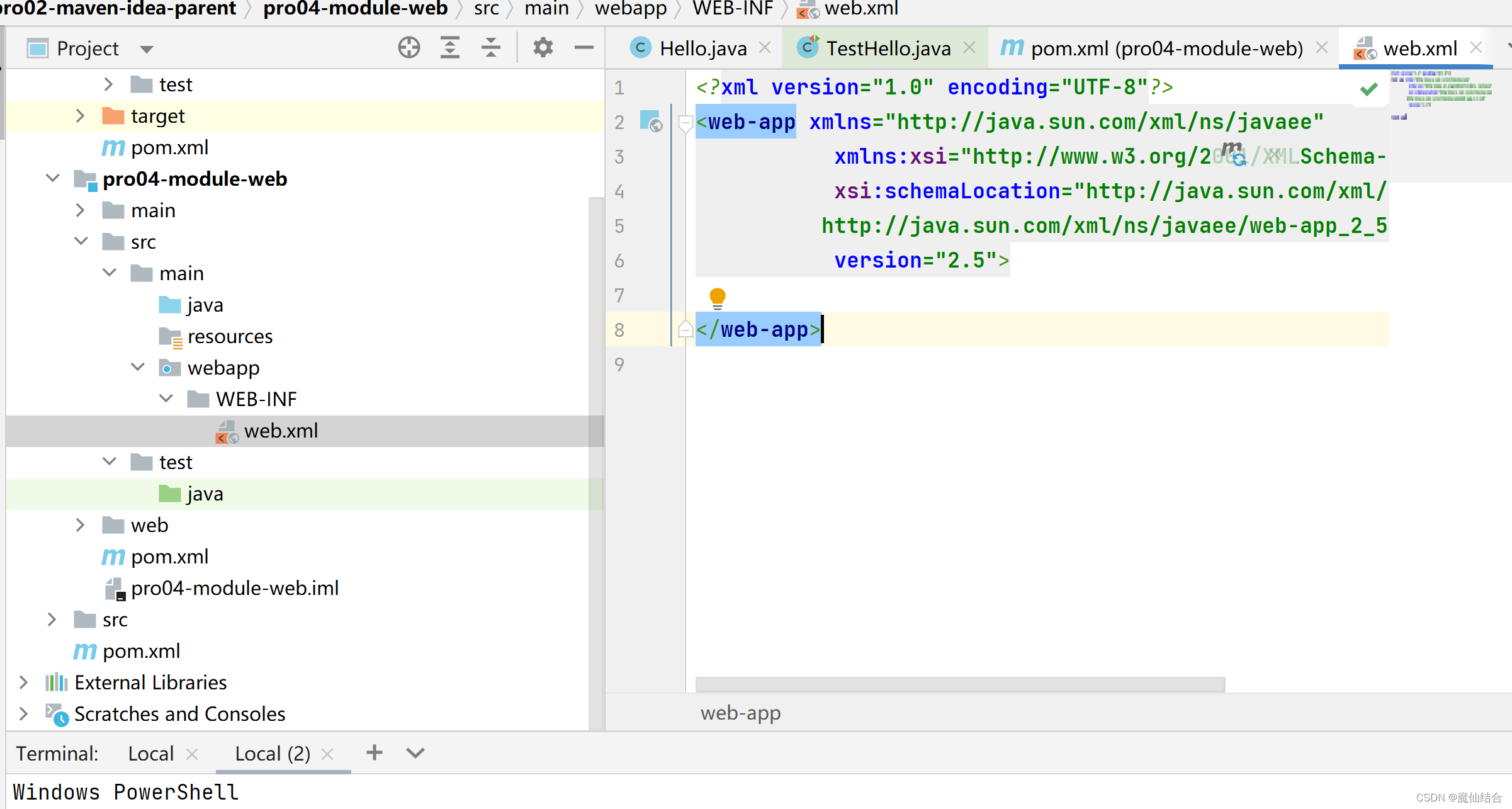Viewport: 1512px width, 809px height.
Task: Switch to the Hello.java tab
Action: click(703, 48)
